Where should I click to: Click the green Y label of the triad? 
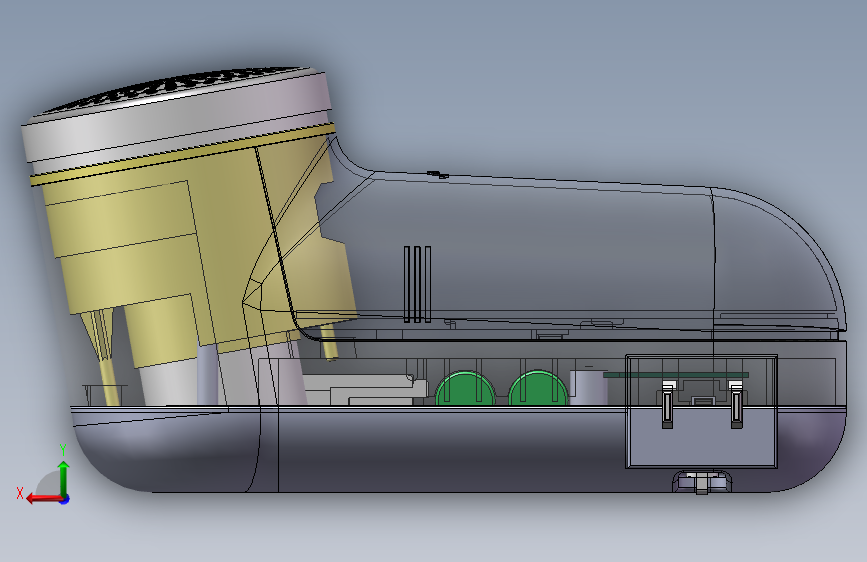click(x=63, y=450)
